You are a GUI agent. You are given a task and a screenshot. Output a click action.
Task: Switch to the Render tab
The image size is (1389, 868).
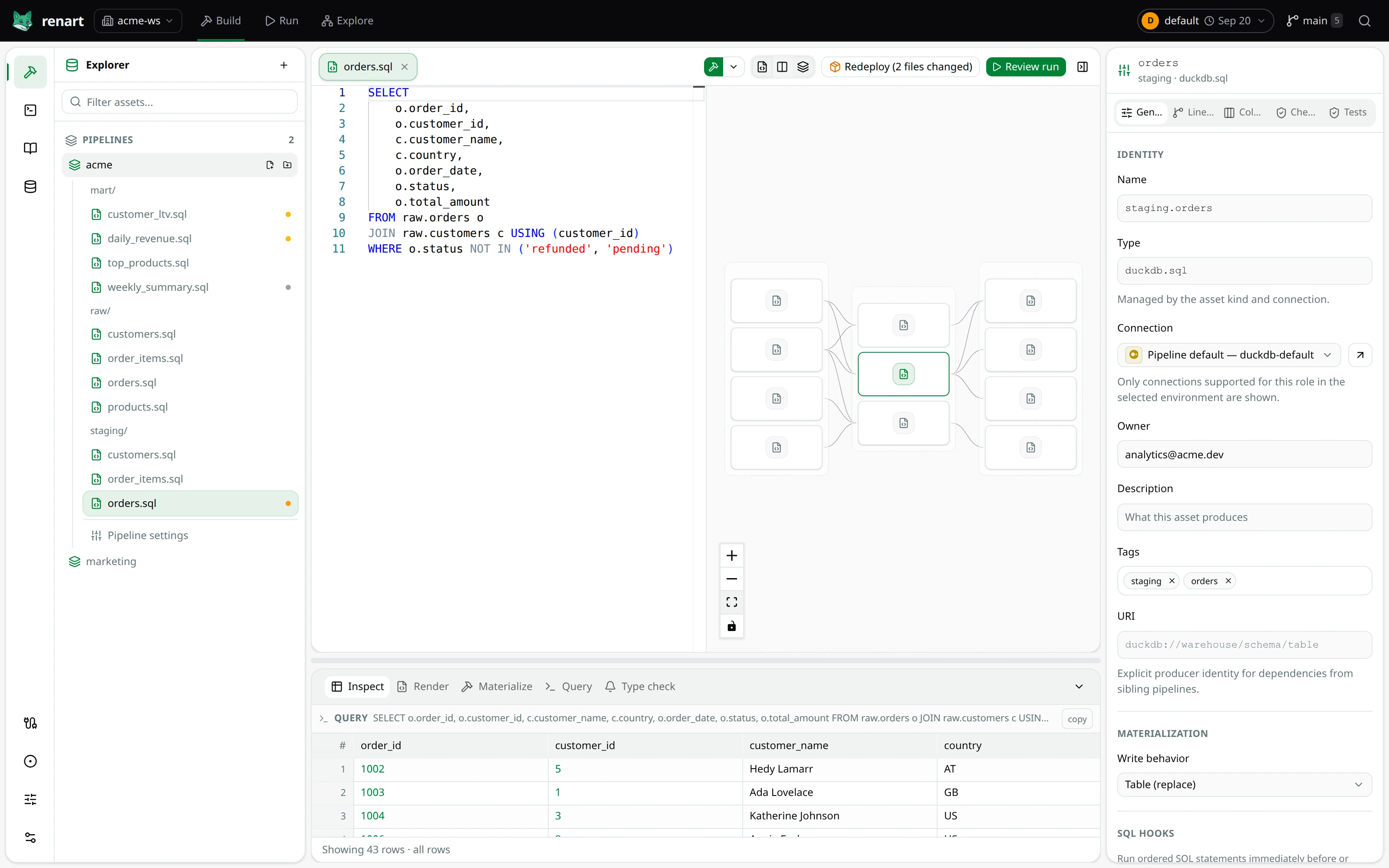[x=423, y=687]
